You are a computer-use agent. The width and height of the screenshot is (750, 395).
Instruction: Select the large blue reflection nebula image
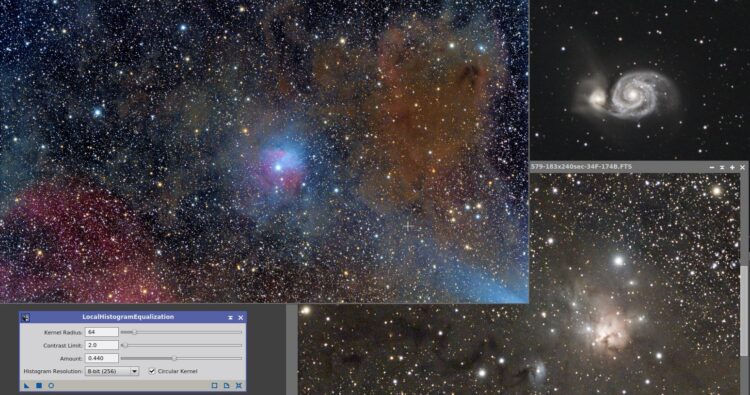(264, 151)
